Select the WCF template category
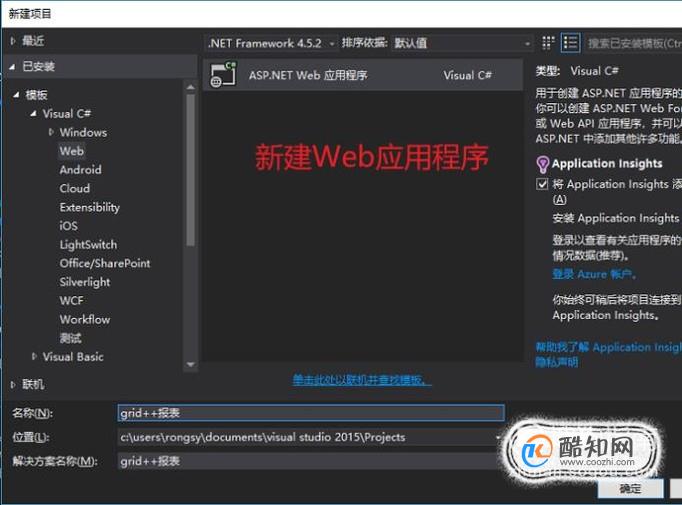Viewport: 682px width, 505px height. (71, 301)
